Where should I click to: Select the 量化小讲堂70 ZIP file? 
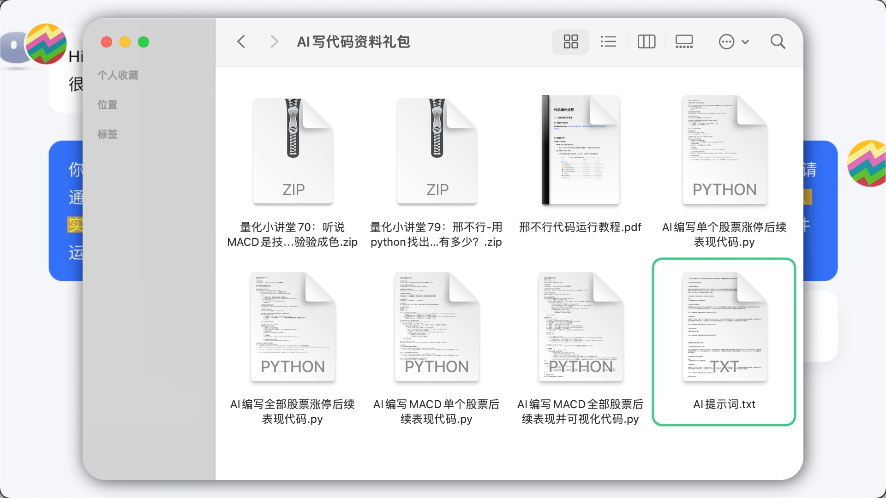point(293,150)
